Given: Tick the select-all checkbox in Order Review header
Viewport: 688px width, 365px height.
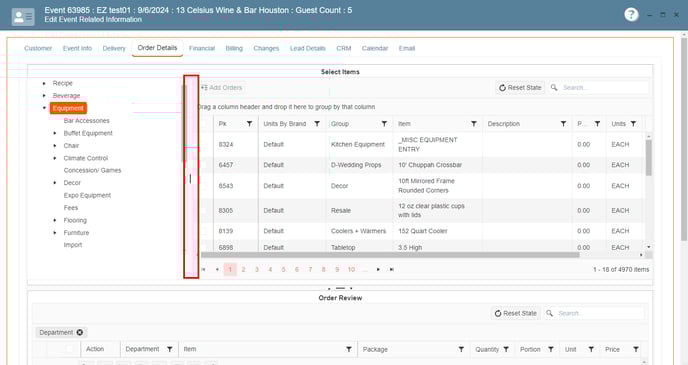Looking at the screenshot, I should pos(69,349).
